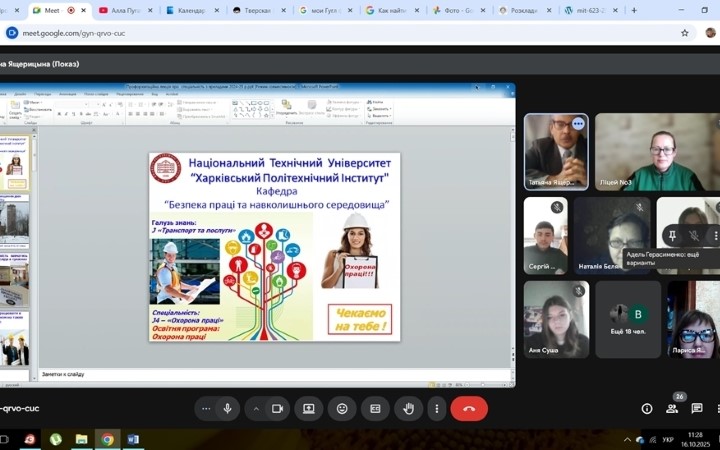Turn off the camera in Meet

(278, 408)
